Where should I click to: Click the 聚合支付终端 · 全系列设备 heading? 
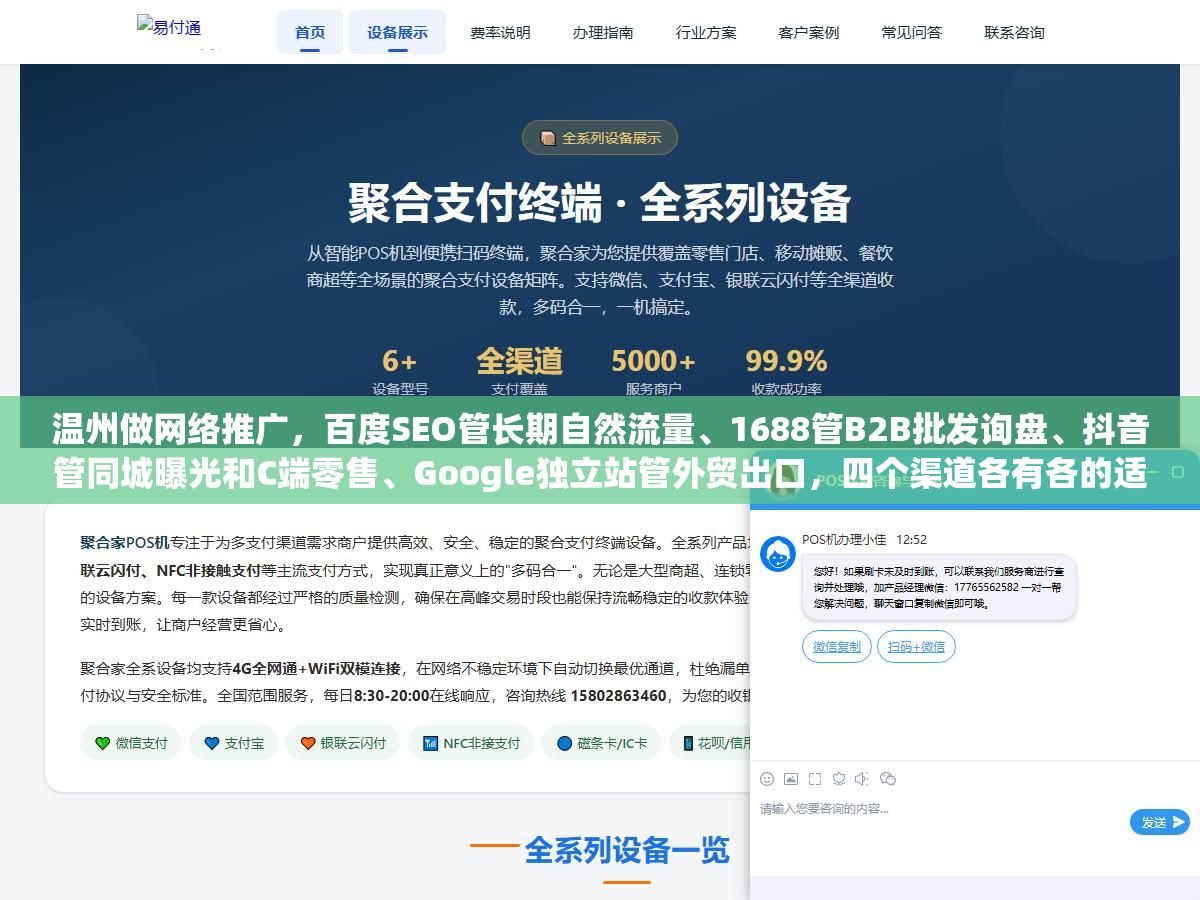click(600, 203)
